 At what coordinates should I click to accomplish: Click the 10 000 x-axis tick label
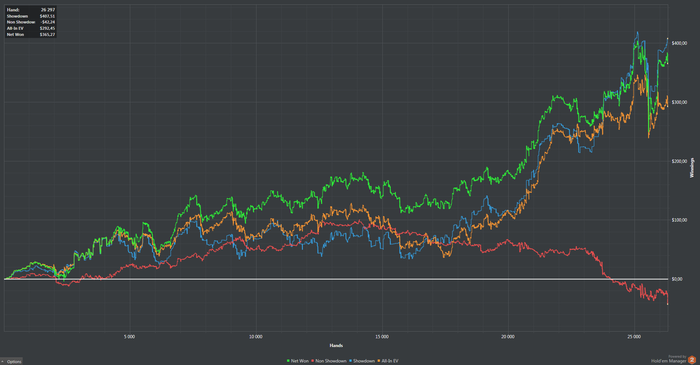pos(255,336)
